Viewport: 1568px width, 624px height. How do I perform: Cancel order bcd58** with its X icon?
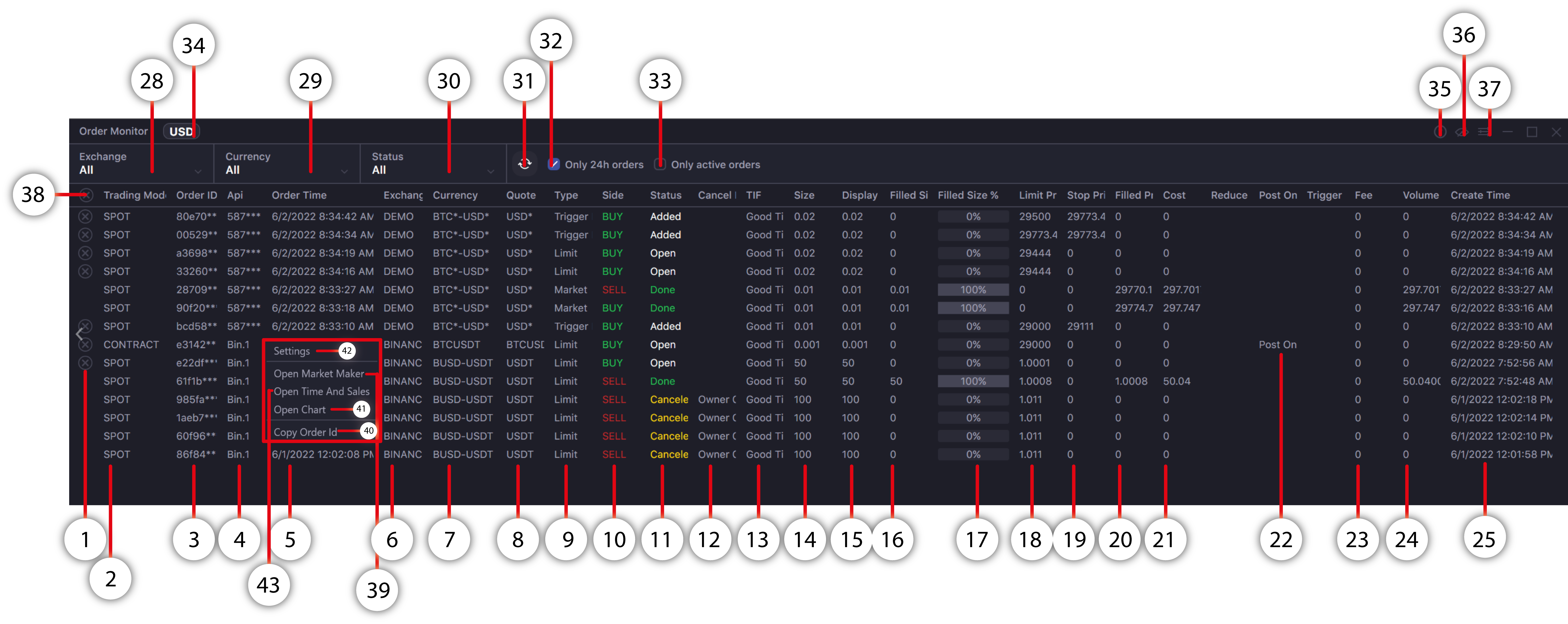click(x=86, y=326)
